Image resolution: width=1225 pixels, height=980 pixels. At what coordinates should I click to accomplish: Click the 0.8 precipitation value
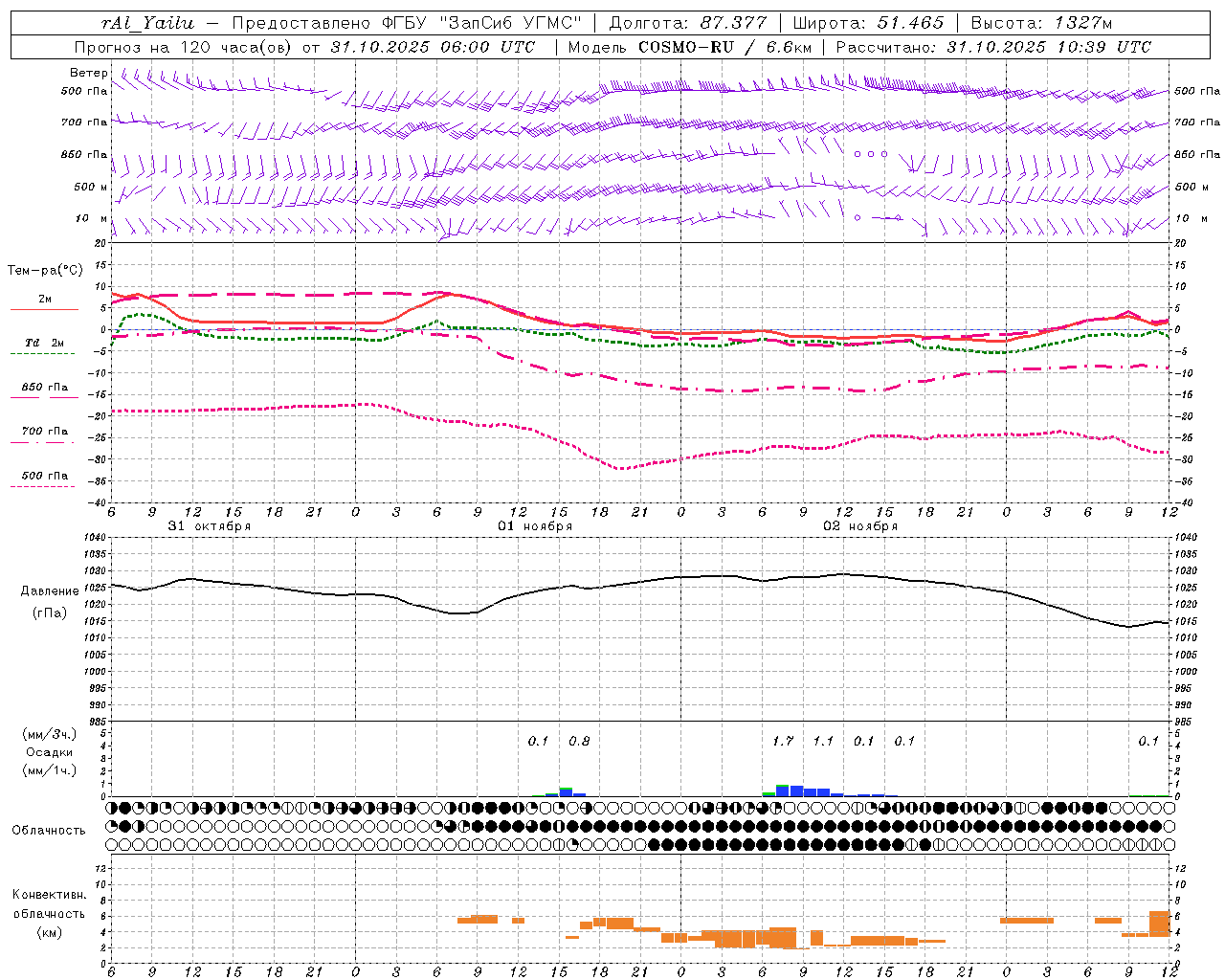pyautogui.click(x=579, y=741)
